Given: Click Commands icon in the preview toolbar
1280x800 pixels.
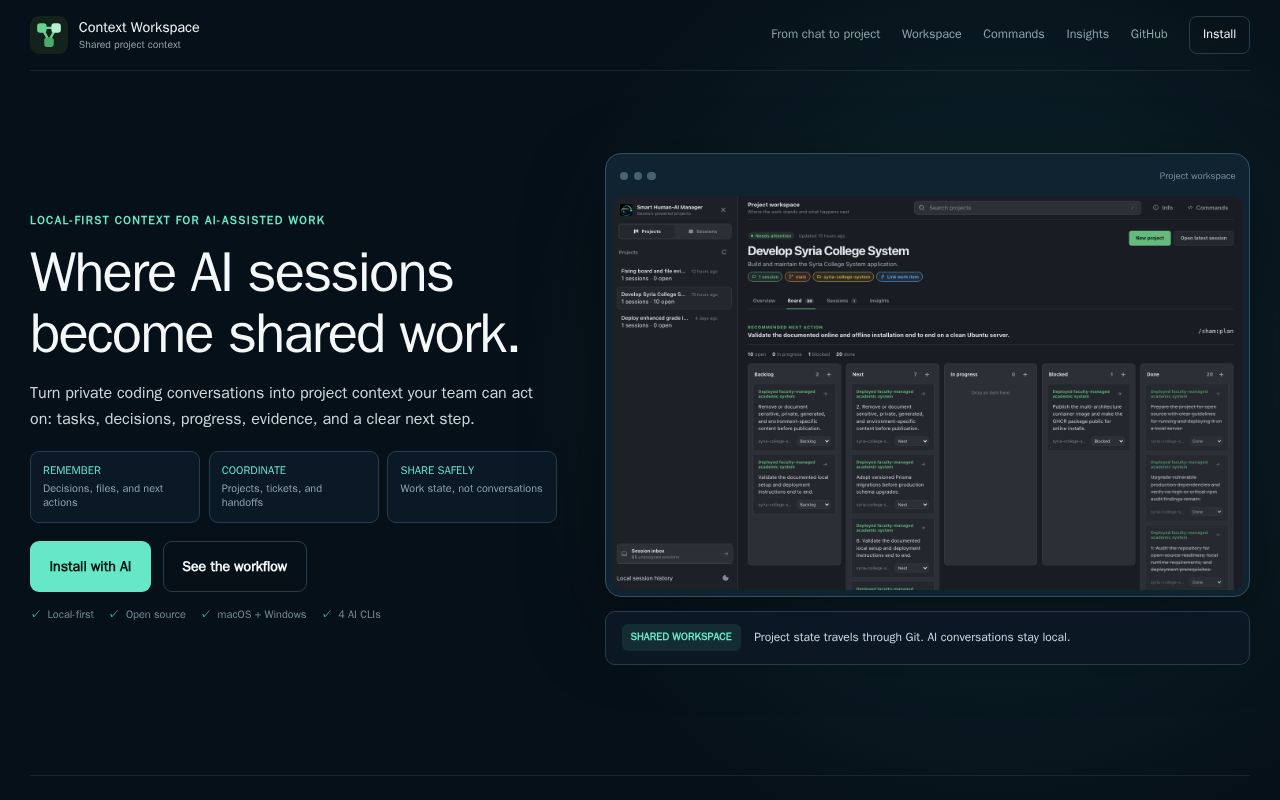Looking at the screenshot, I should coord(1190,208).
